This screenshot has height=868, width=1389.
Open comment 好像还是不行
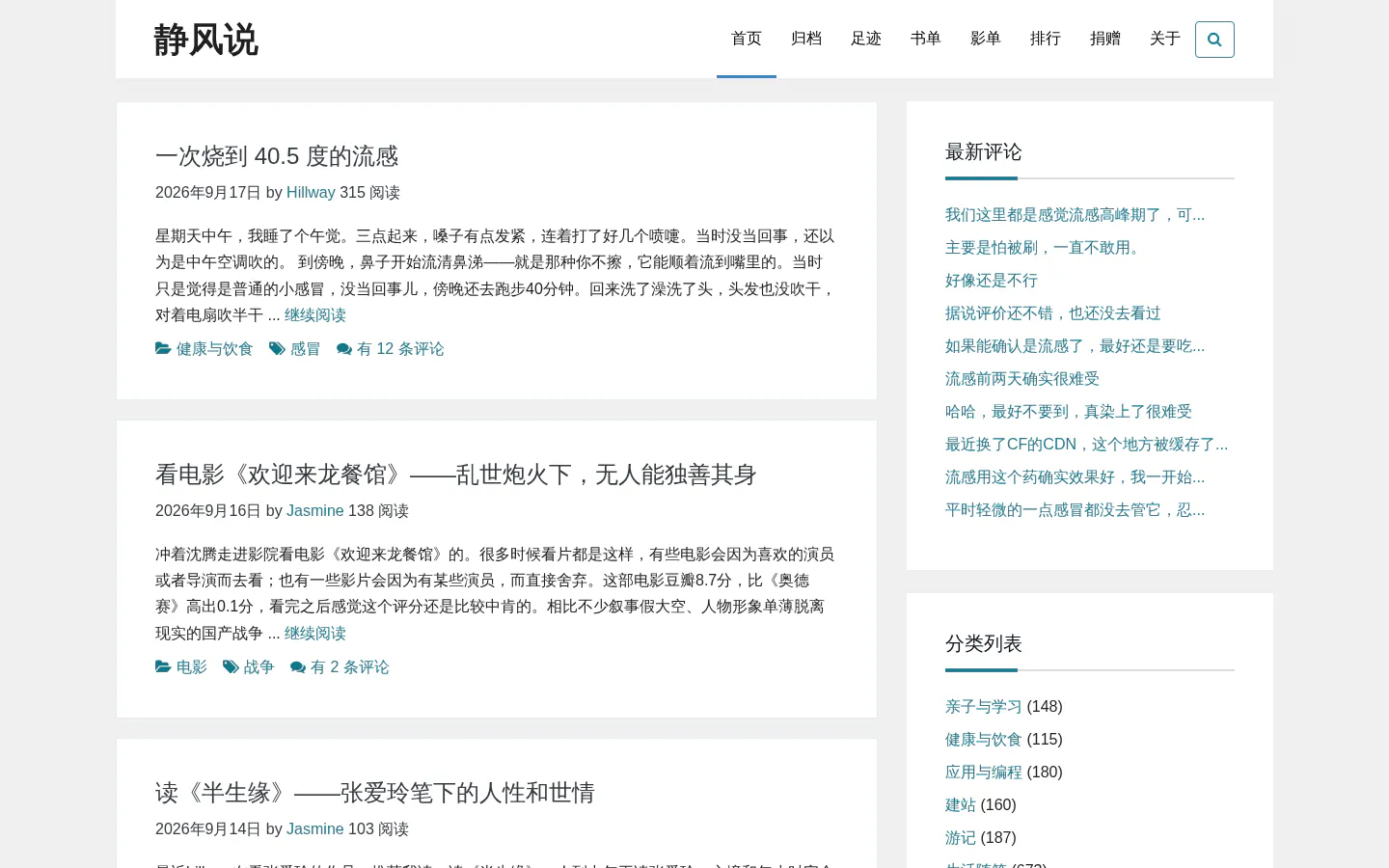point(992,281)
